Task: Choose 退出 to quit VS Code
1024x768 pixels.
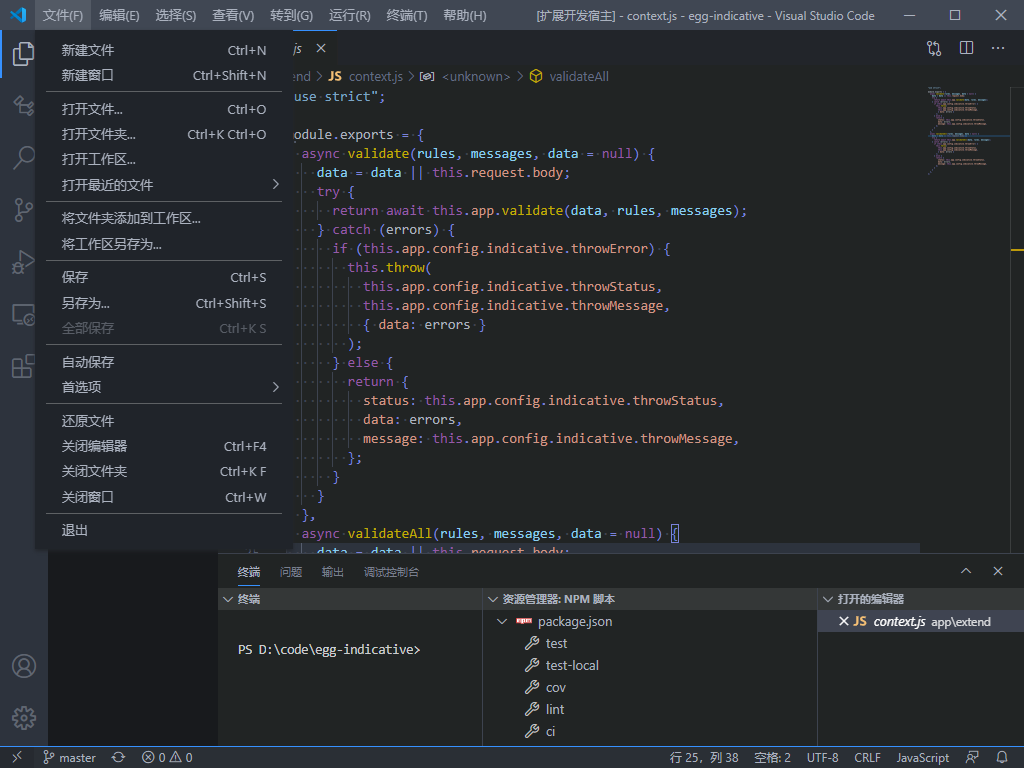Action: [x=164, y=530]
